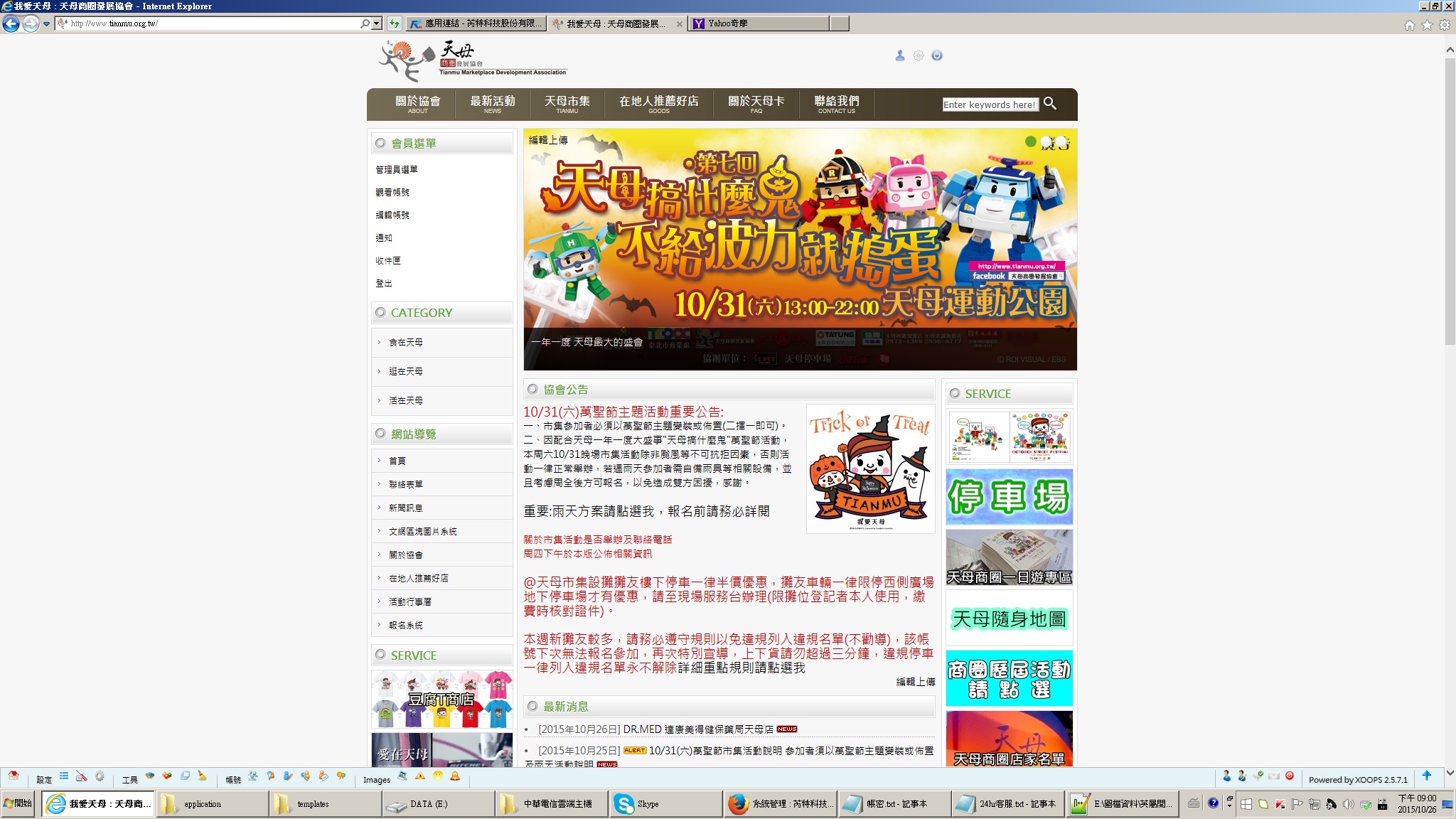Open the 最新活動 NEWS navigation menu
The width and height of the screenshot is (1456, 819).
tap(492, 104)
